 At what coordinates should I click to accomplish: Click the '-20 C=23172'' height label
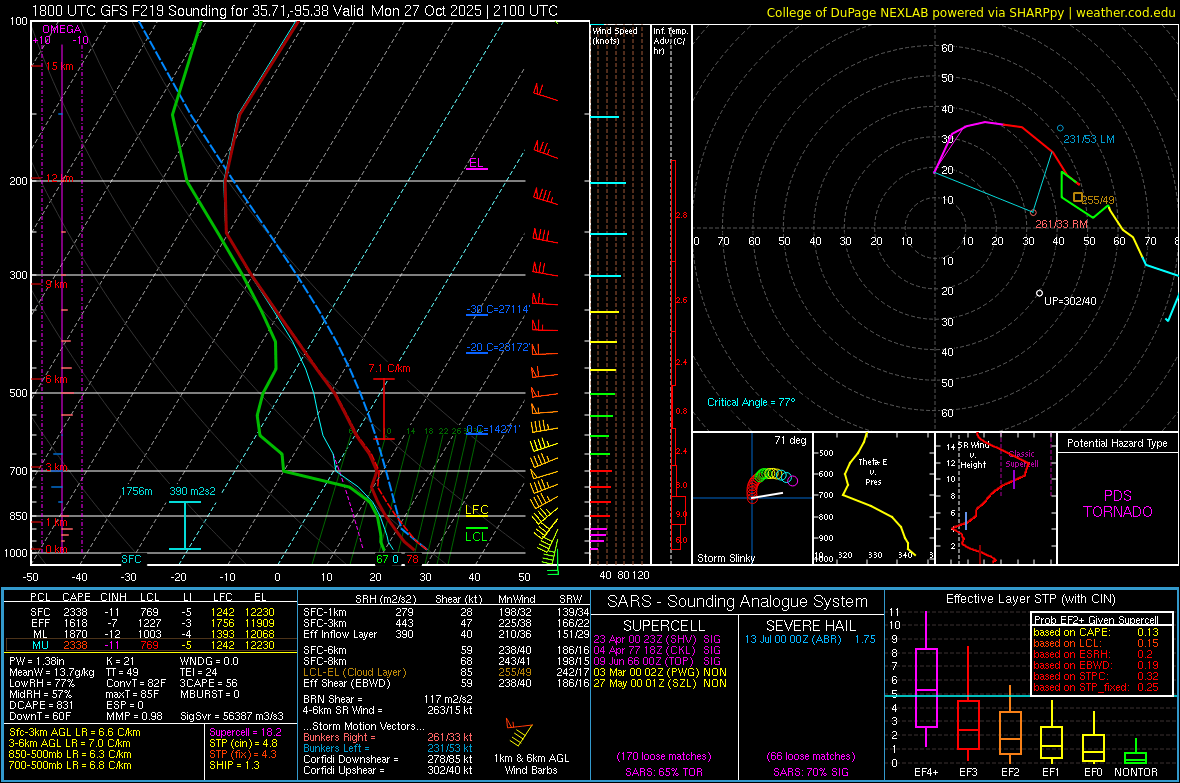coord(497,347)
